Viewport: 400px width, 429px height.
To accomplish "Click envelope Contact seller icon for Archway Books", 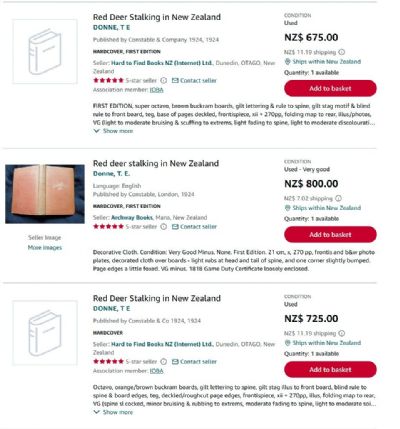I will (x=175, y=227).
